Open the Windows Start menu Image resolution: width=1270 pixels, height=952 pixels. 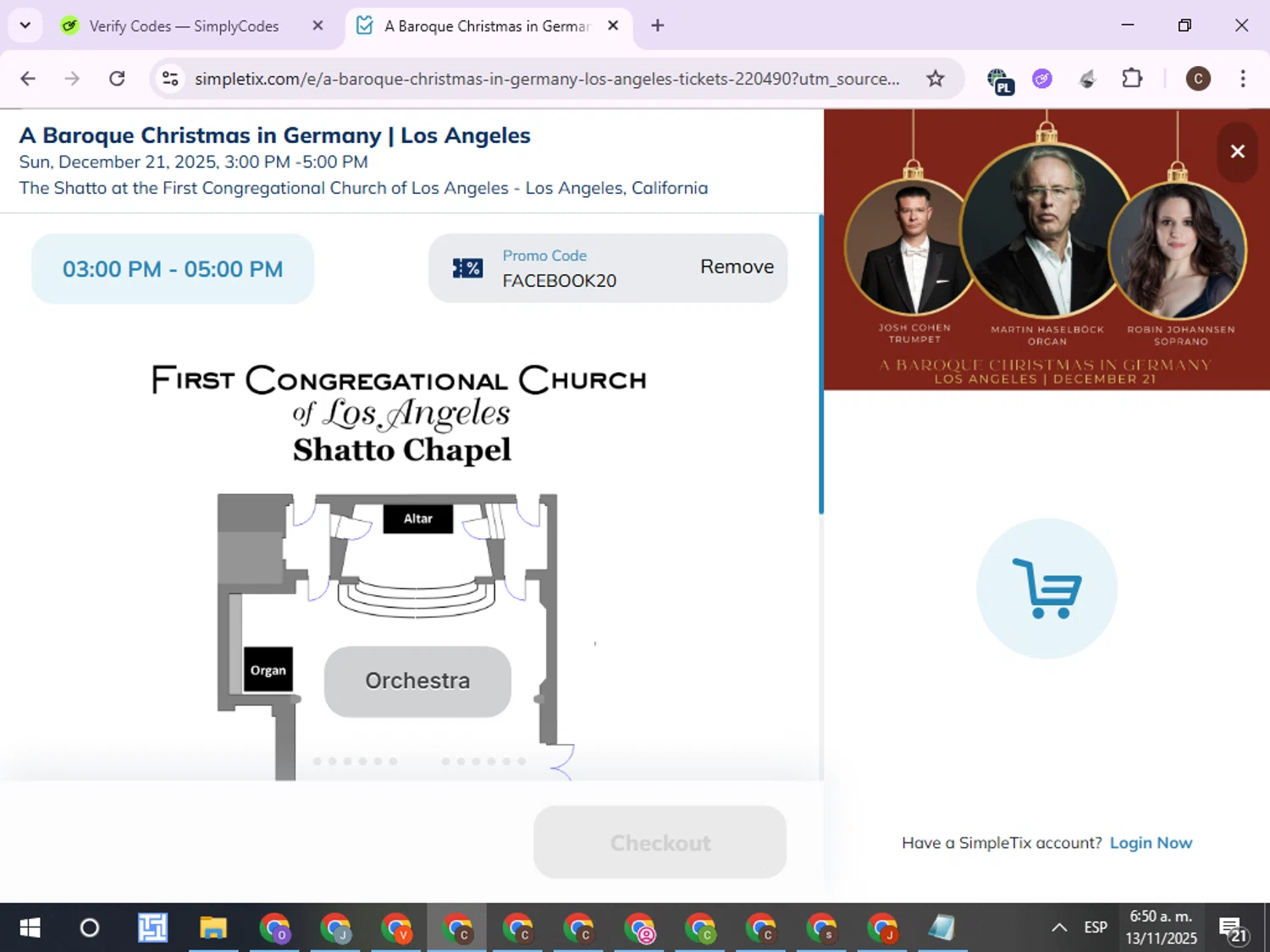coord(30,927)
